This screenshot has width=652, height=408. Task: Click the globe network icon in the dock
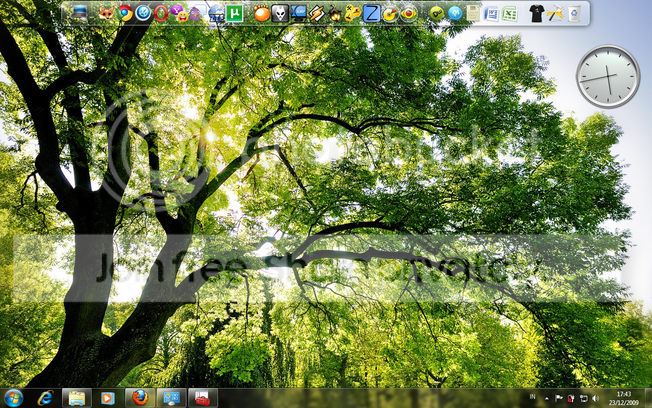[216, 13]
